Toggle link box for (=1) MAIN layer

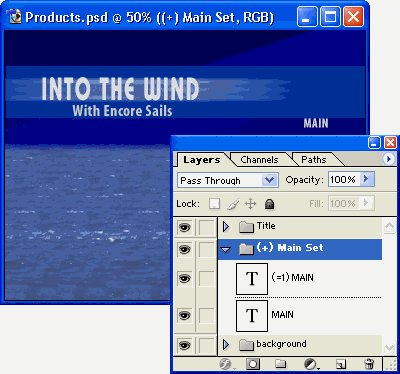pos(207,278)
